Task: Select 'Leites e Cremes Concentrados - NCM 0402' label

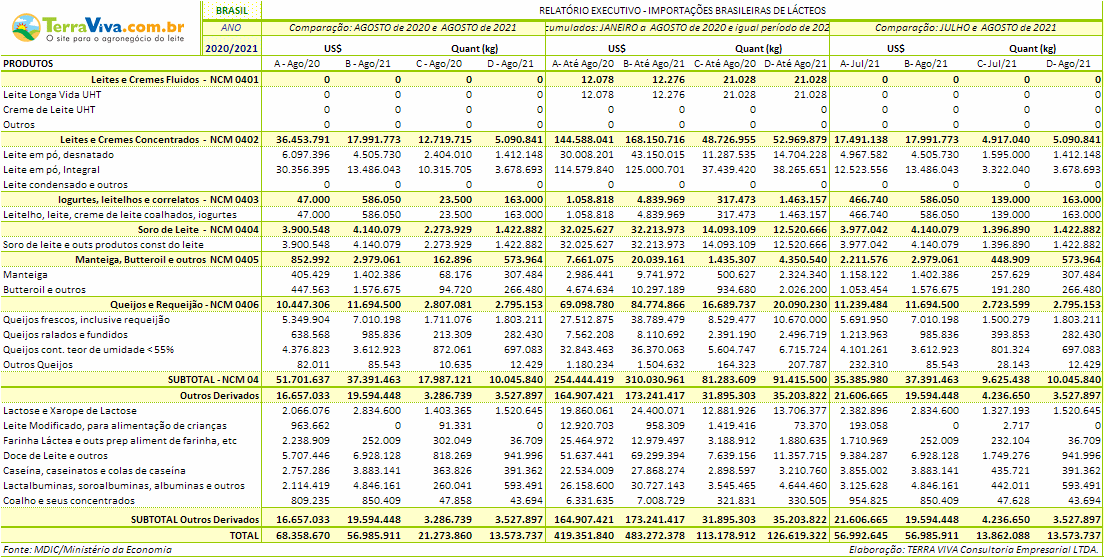Action: (x=160, y=140)
